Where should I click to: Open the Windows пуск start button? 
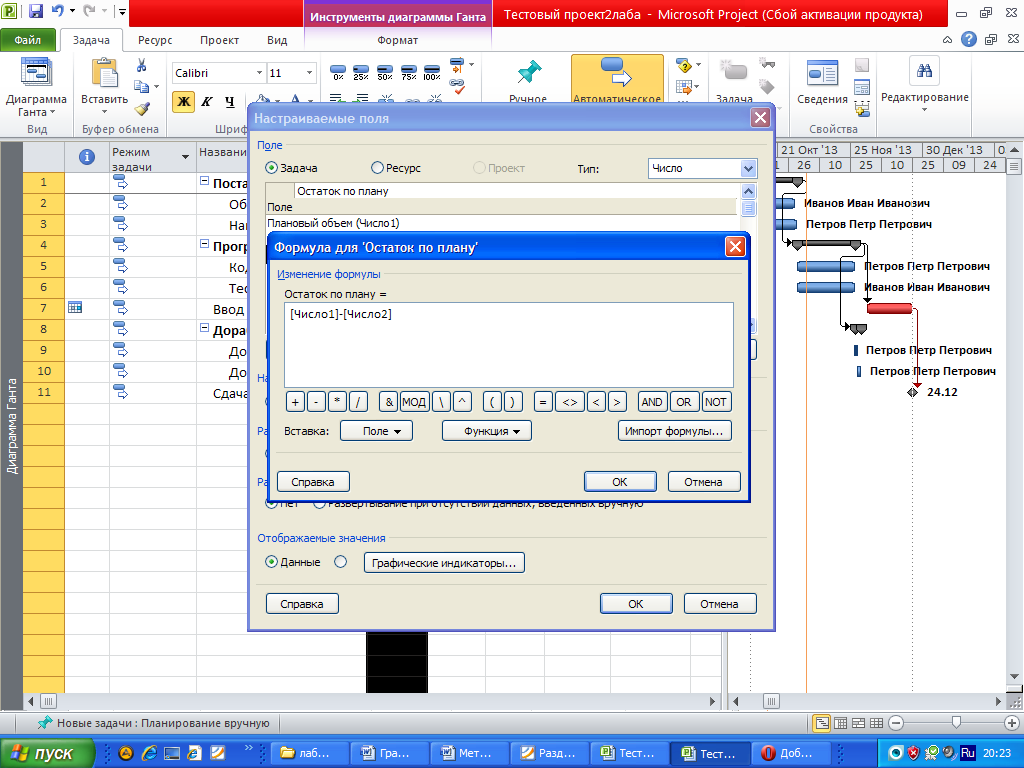coord(47,753)
